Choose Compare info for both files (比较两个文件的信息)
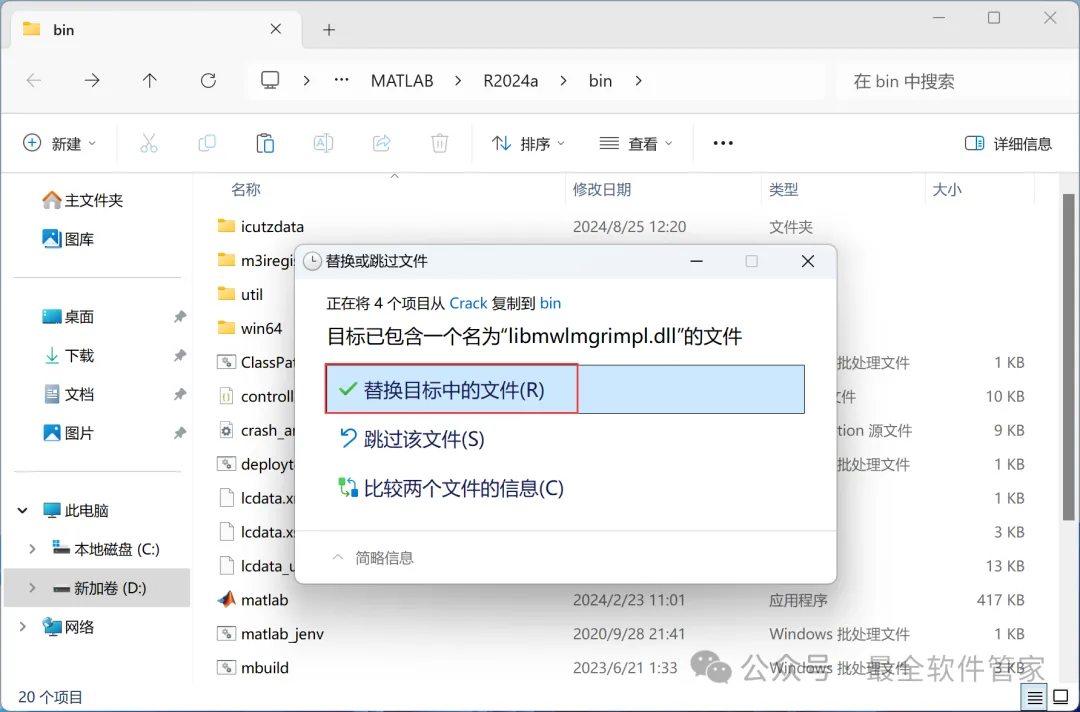 [x=451, y=488]
